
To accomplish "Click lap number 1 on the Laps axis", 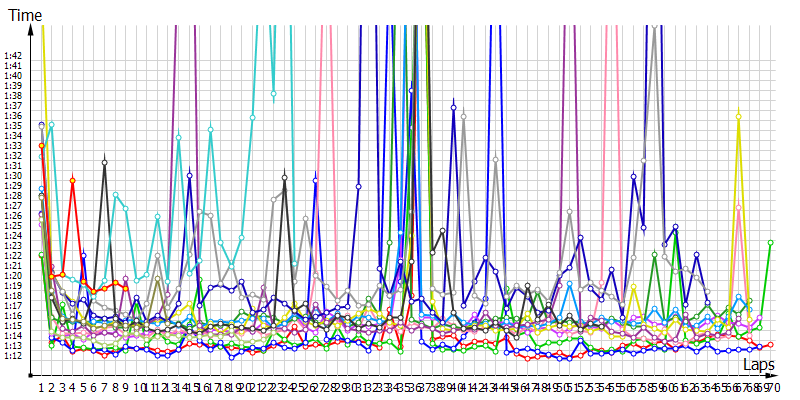I will point(41,386).
